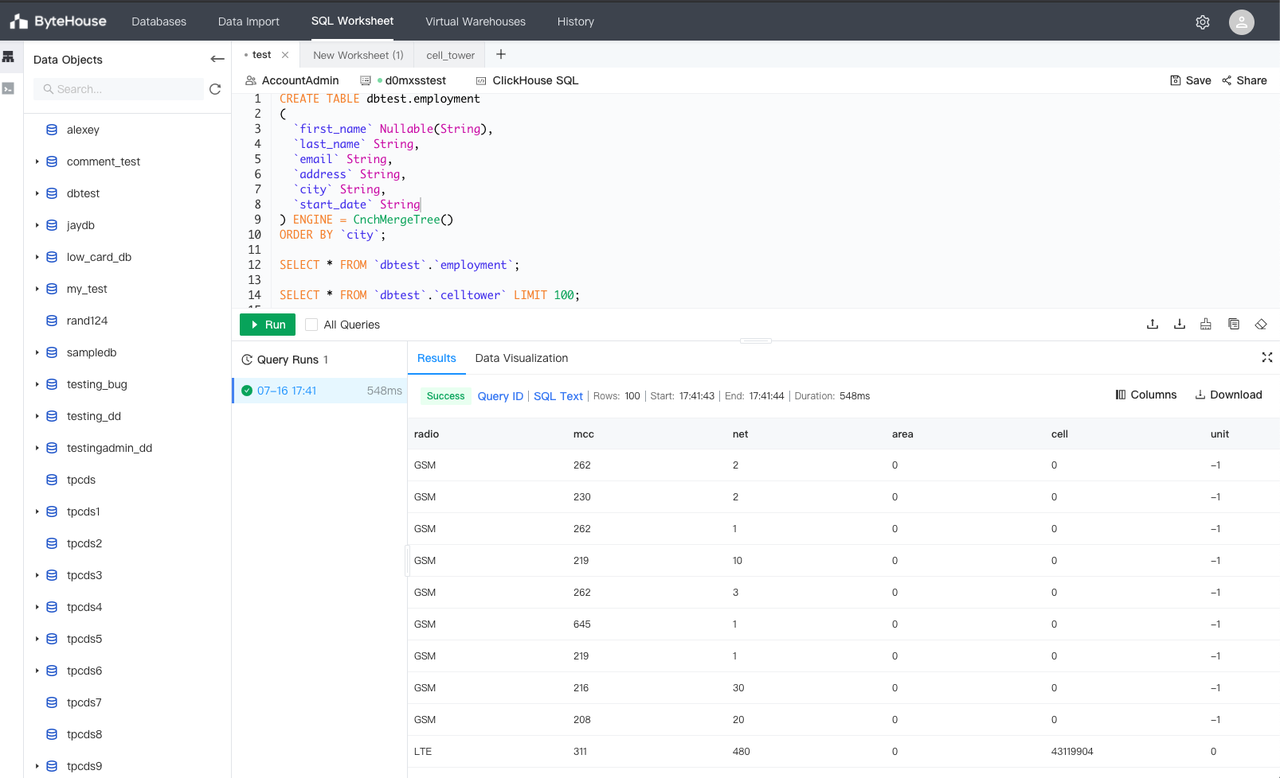The height and width of the screenshot is (778, 1280).
Task: Expand the sampledb database tree
Action: click(38, 352)
